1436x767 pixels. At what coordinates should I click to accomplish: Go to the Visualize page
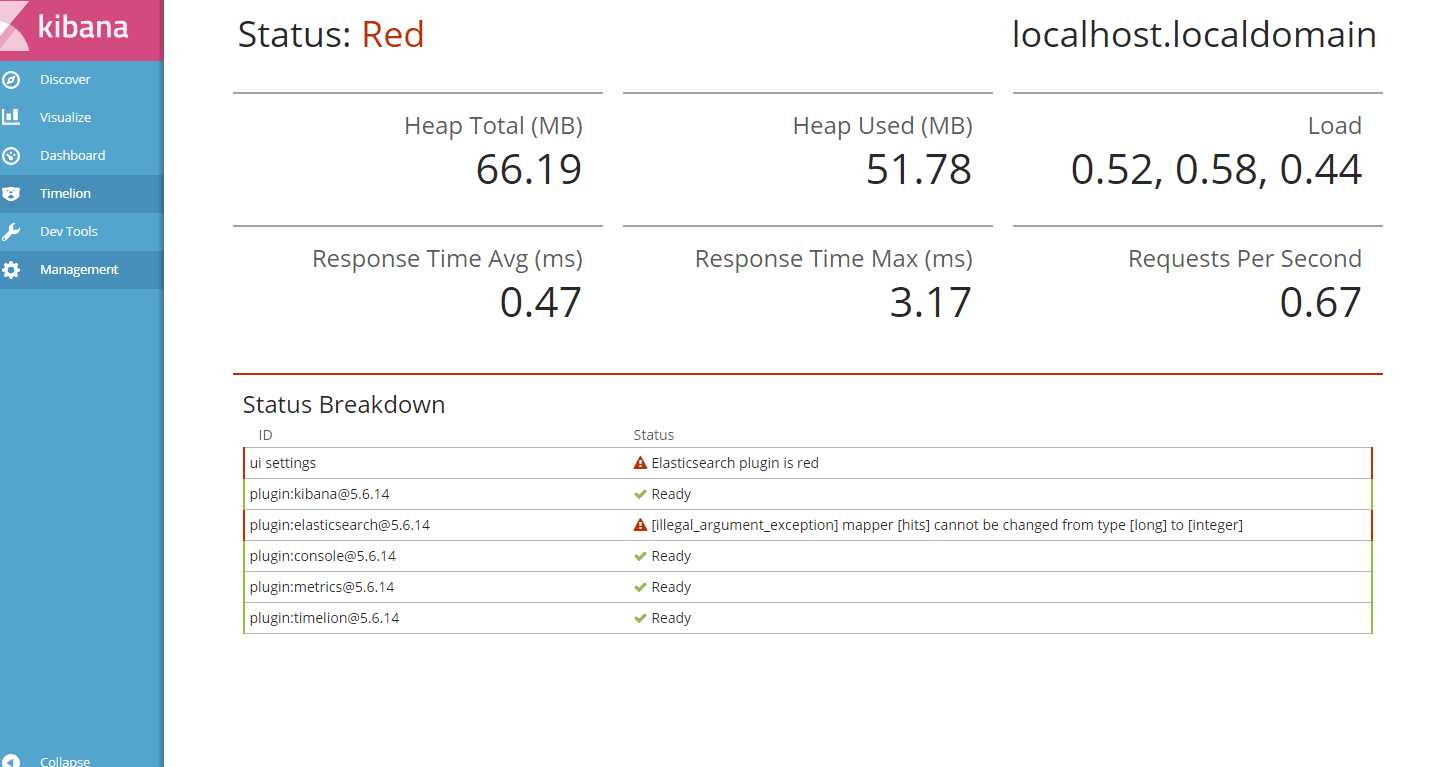[81, 117]
